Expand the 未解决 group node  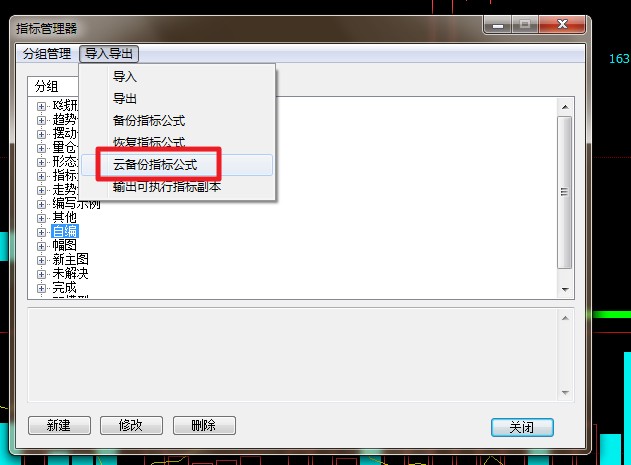click(x=41, y=274)
